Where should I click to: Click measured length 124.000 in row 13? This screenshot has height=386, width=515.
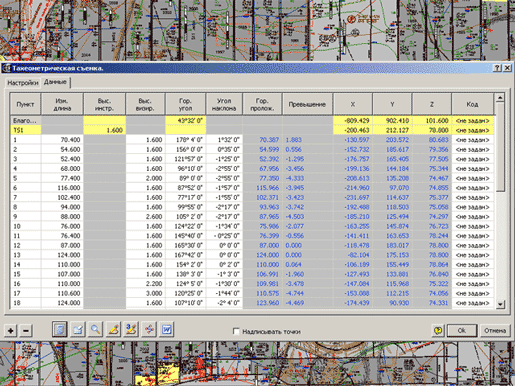pos(62,255)
